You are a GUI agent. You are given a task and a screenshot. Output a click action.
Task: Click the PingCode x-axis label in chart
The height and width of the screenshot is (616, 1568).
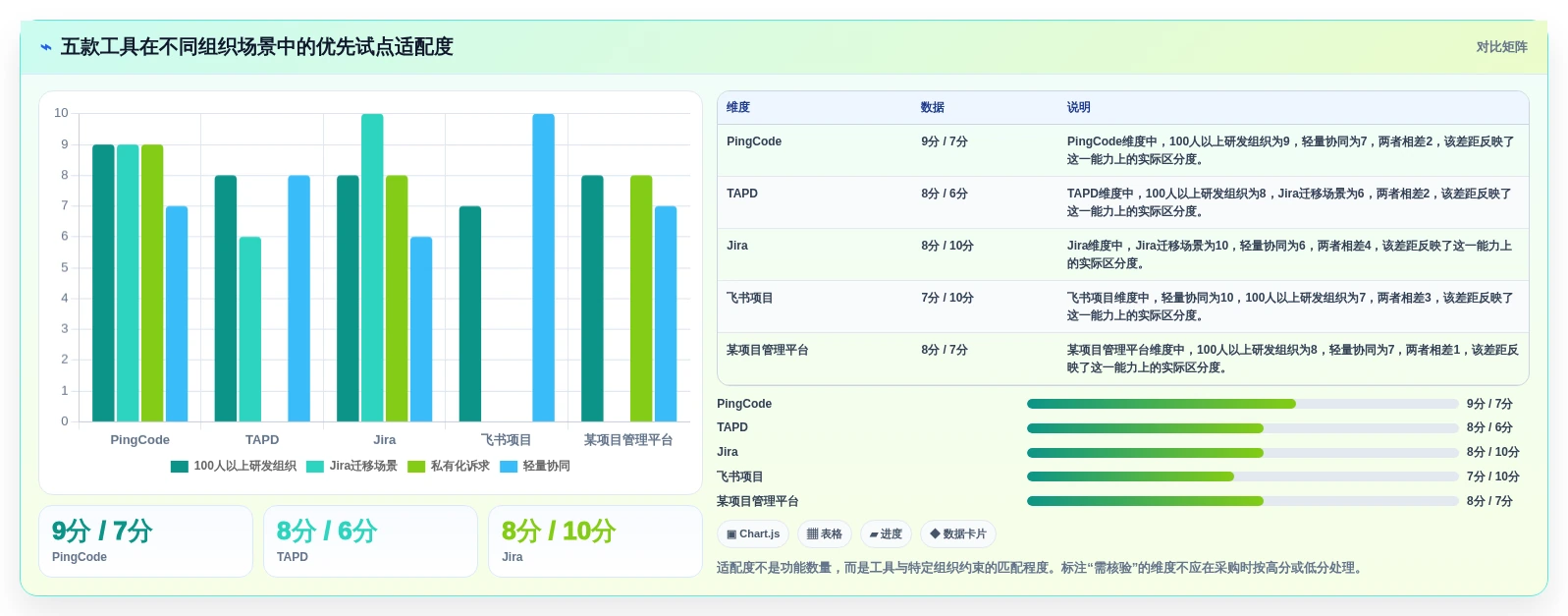[139, 440]
